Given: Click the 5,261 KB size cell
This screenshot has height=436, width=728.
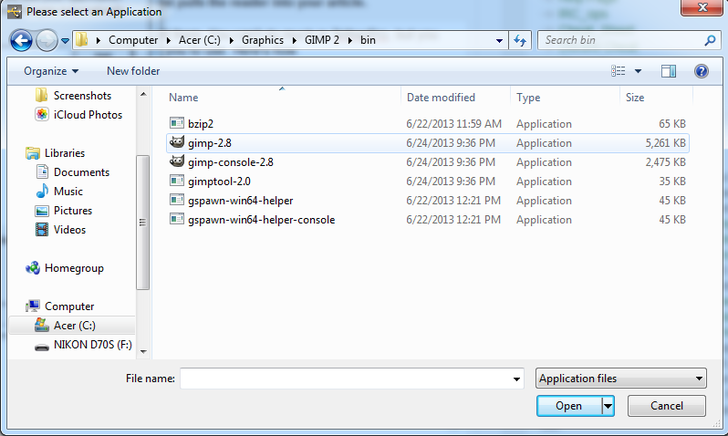Looking at the screenshot, I should point(665,143).
